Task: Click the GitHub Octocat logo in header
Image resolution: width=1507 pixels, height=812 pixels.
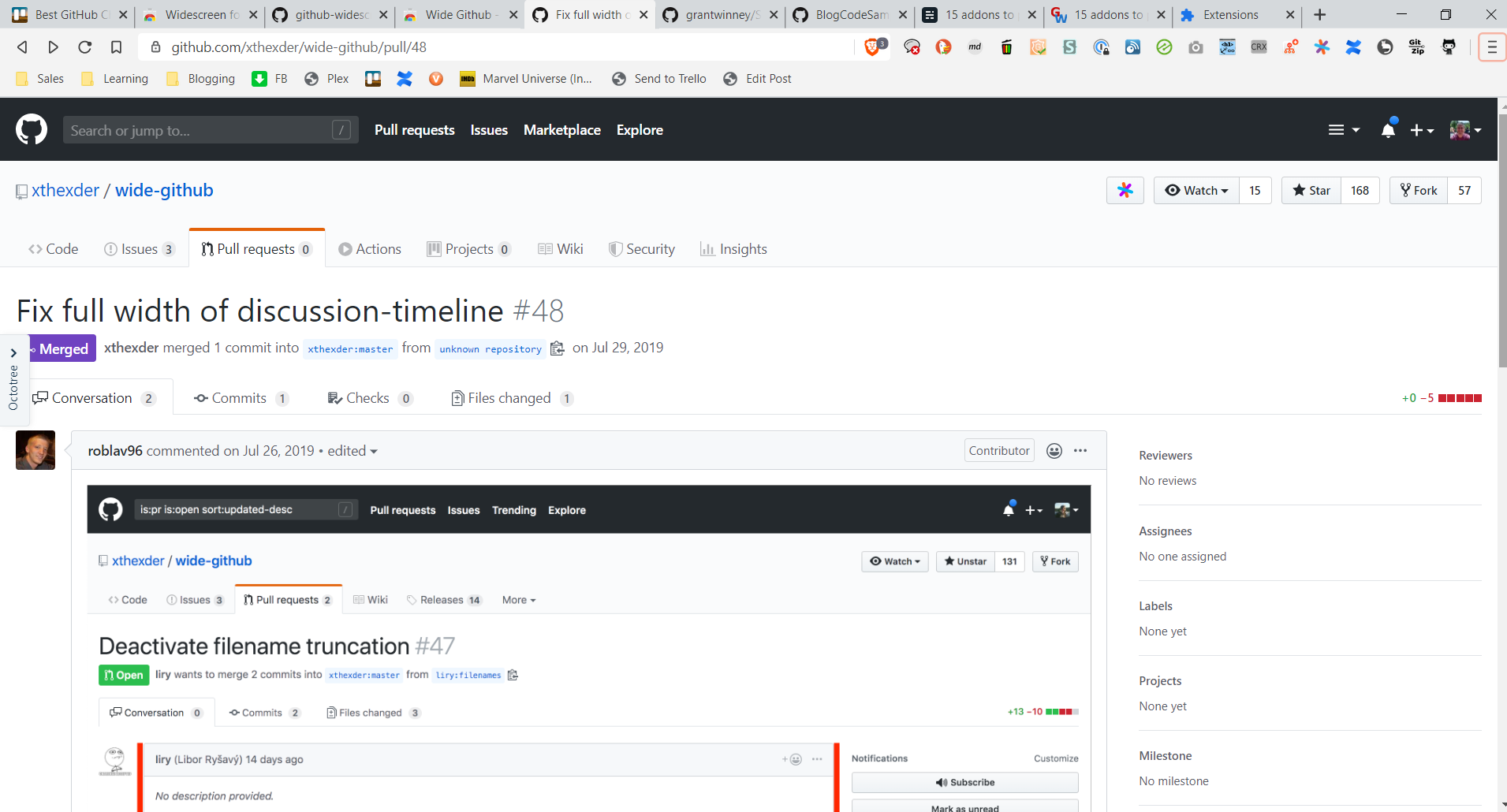Action: (x=32, y=130)
